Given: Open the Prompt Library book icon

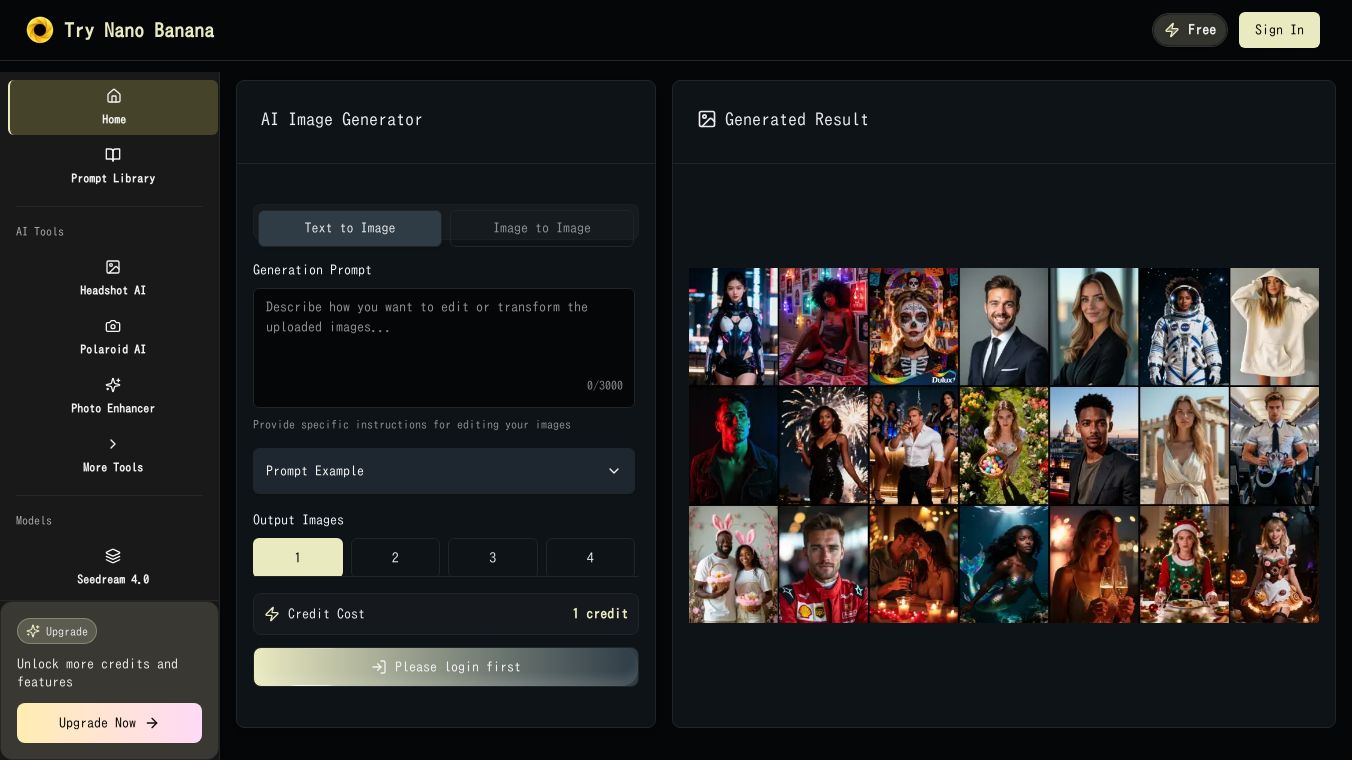Looking at the screenshot, I should (113, 155).
